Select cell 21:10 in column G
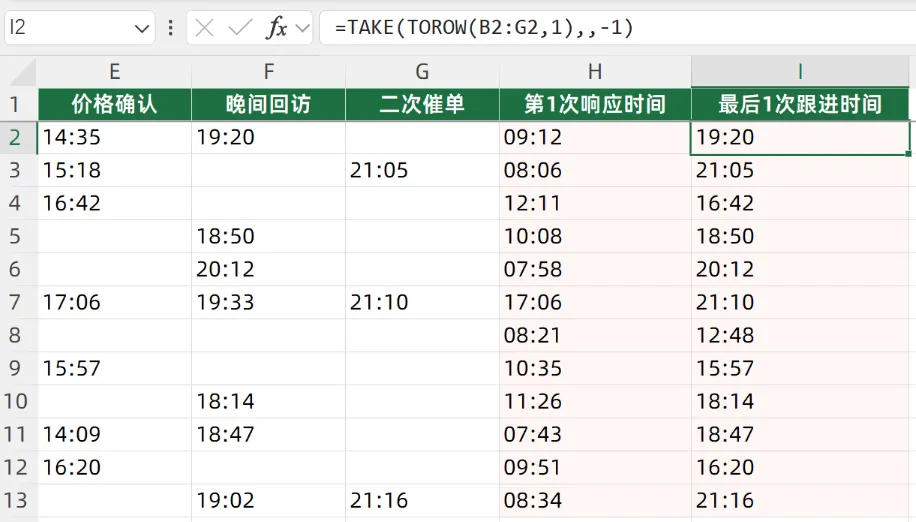 click(422, 302)
